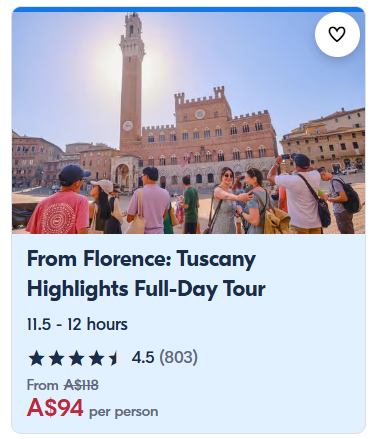Click the struck-through A$118 original price

(x=81, y=385)
